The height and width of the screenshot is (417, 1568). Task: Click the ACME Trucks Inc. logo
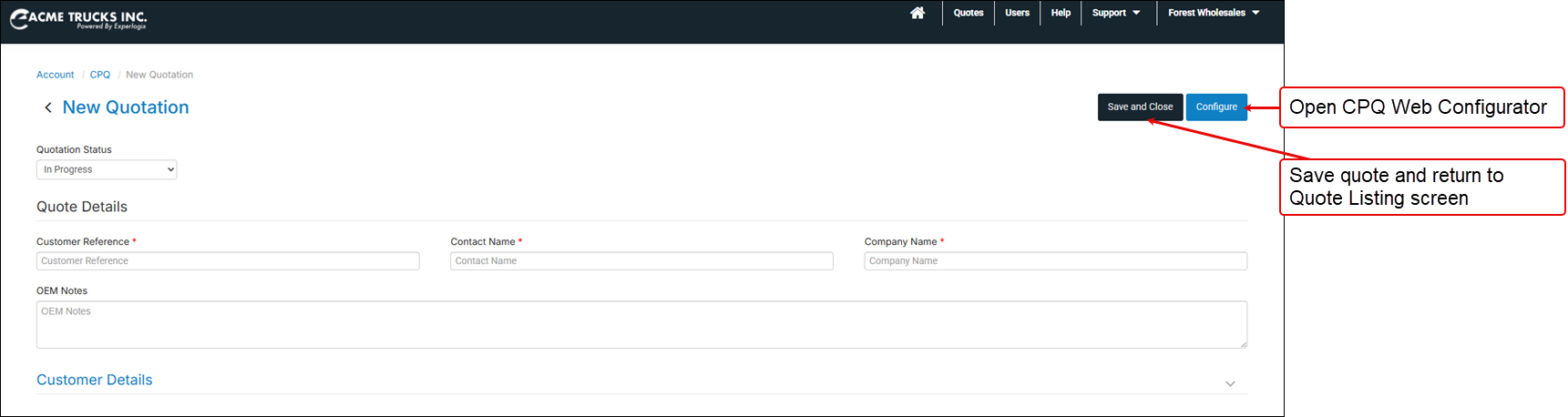[78, 18]
